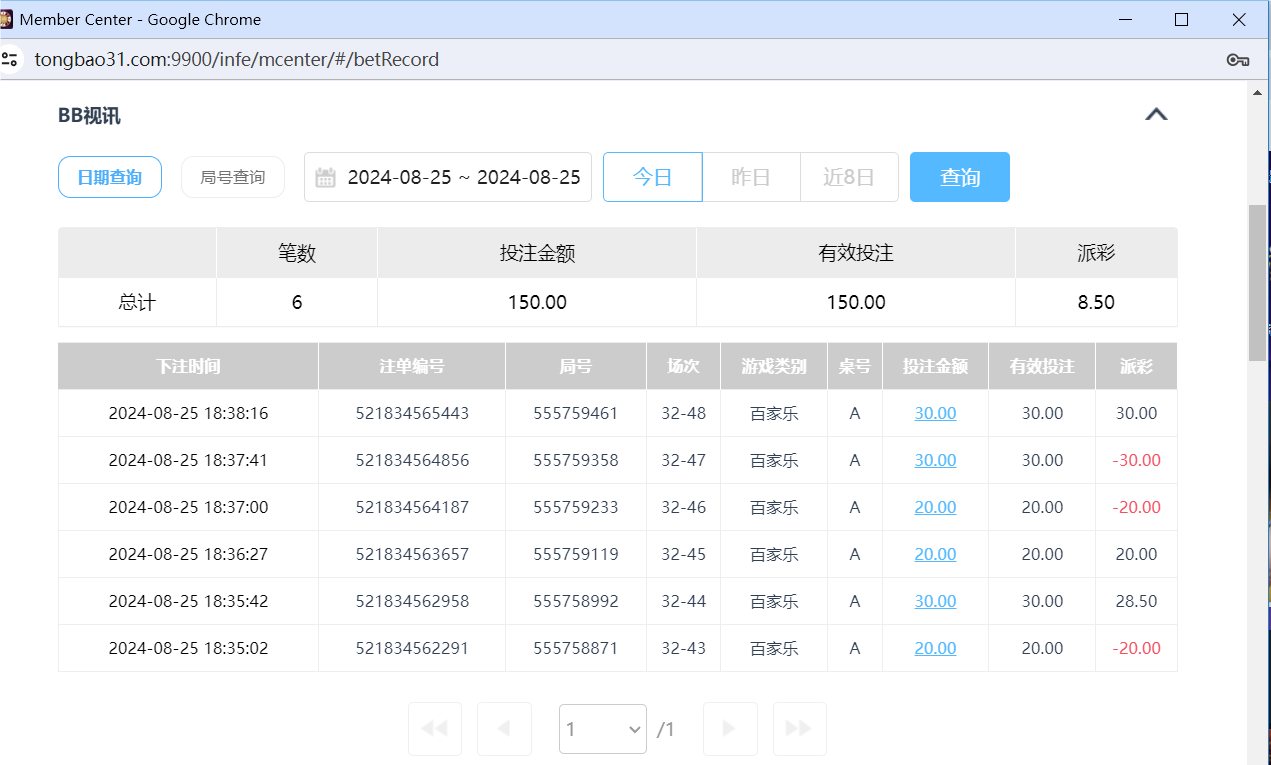
Task: Open the page number dropdown in pagination
Action: [x=602, y=728]
